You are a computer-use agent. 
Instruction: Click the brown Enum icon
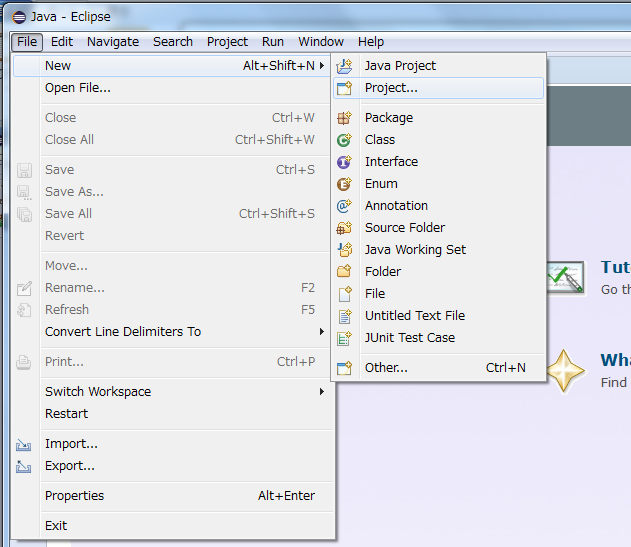point(344,184)
